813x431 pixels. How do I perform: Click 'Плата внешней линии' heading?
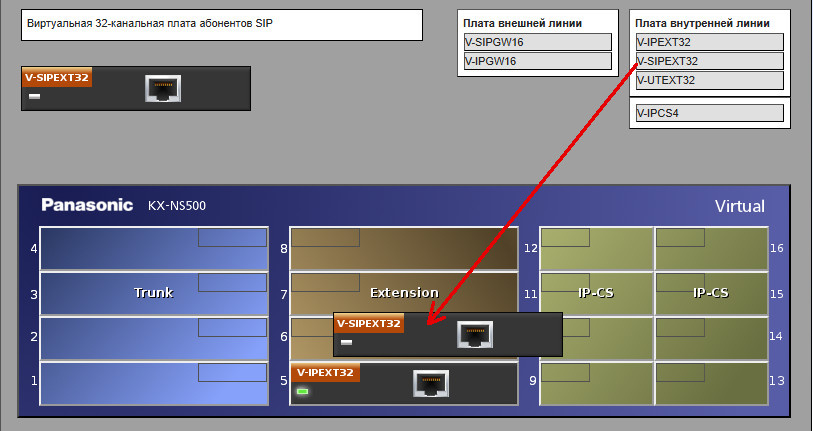point(523,23)
